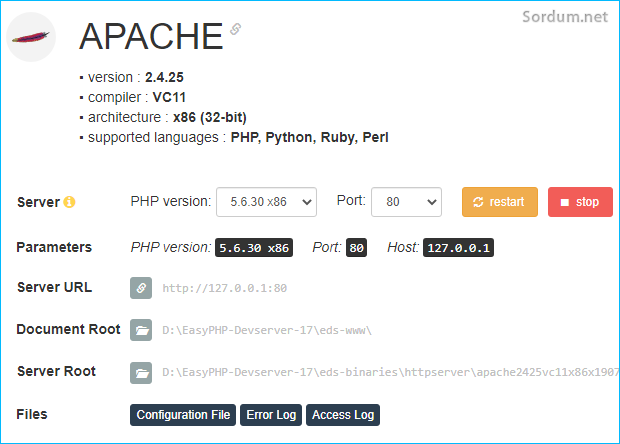
Task: Expand the Port 80 dropdown
Action: pos(406,202)
